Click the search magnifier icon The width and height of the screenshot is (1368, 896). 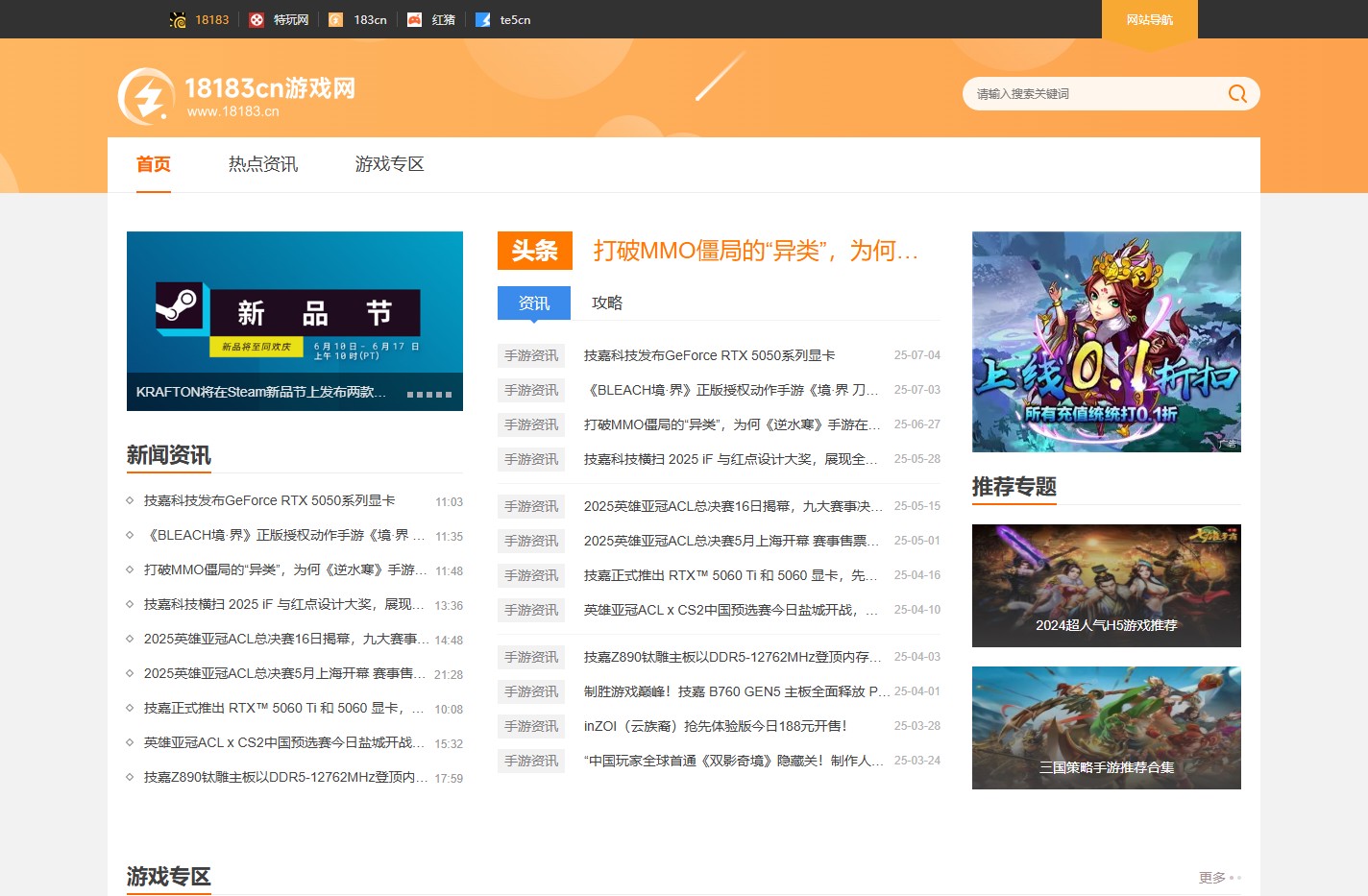click(x=1237, y=93)
